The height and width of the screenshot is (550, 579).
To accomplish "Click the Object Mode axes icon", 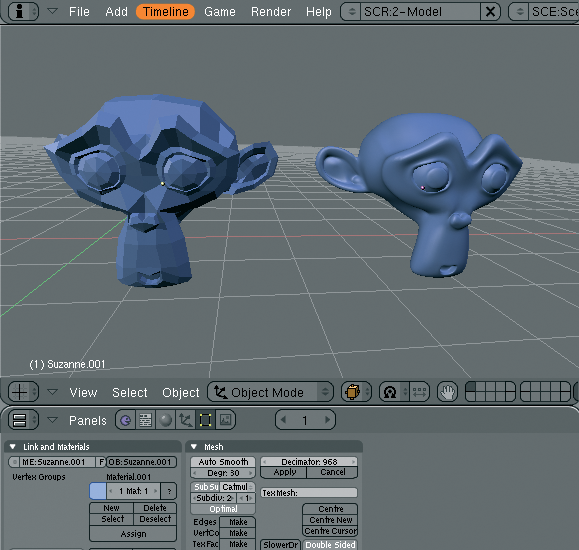I will [221, 392].
